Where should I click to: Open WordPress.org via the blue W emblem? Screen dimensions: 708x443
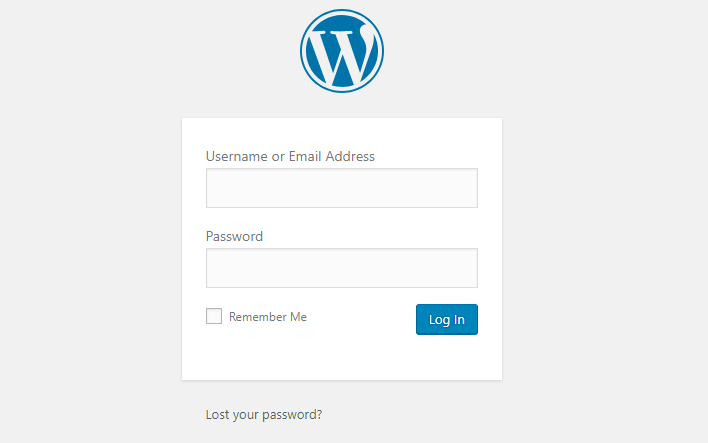point(342,51)
